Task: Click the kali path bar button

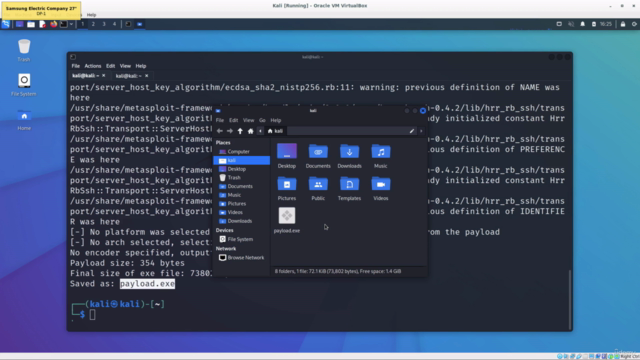Action: (x=275, y=131)
